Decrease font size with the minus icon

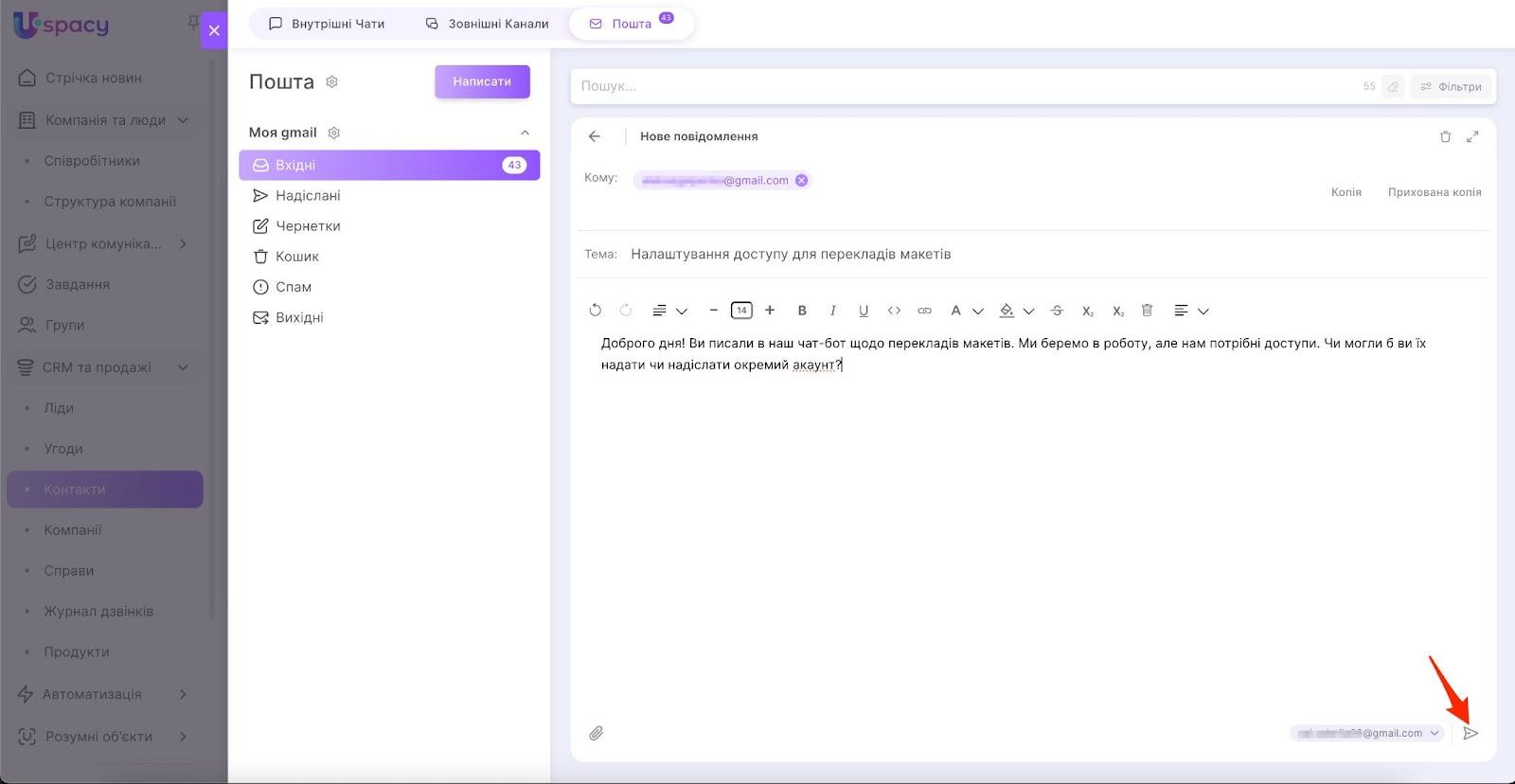point(713,310)
